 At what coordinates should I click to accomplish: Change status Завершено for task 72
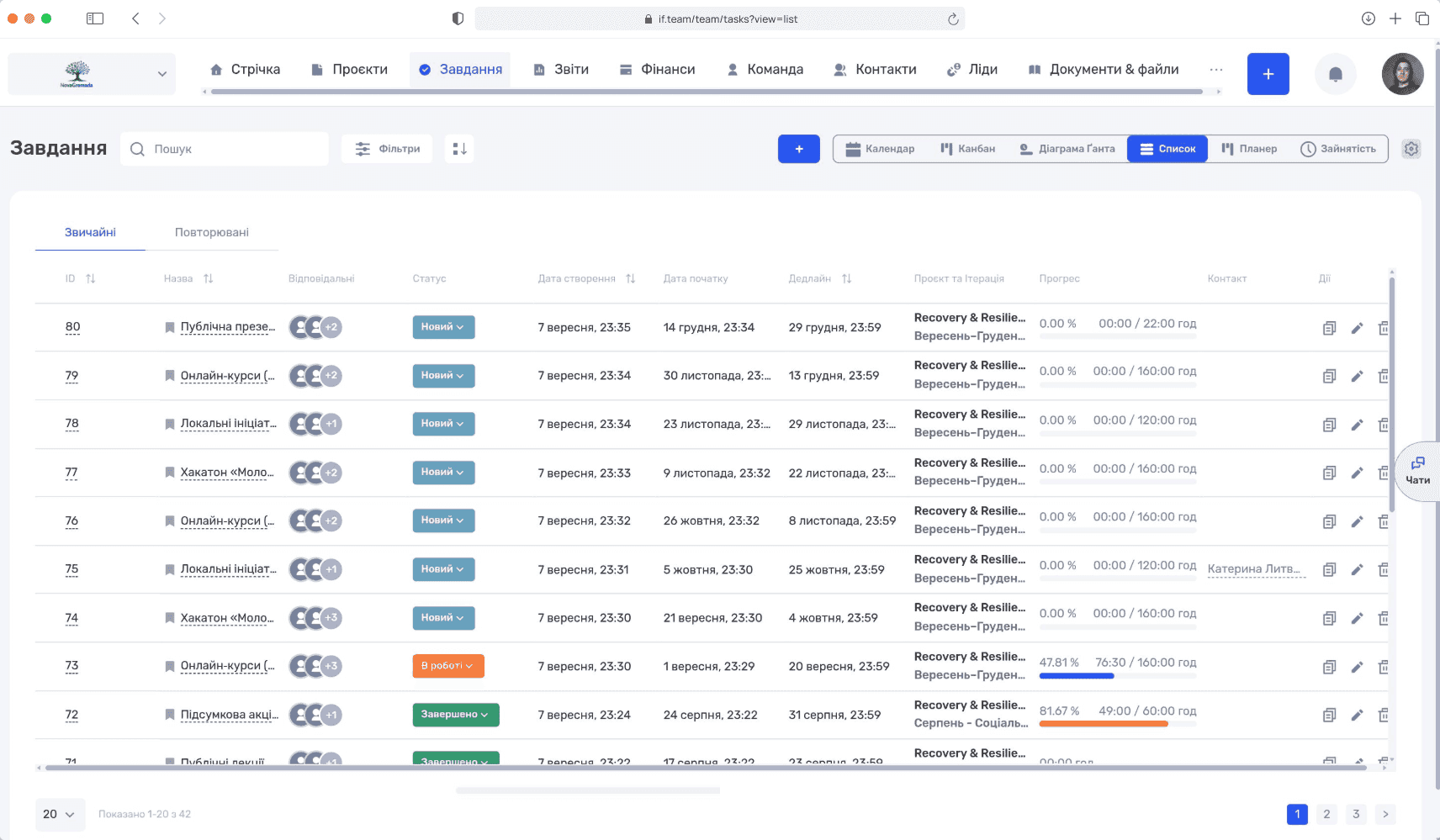(456, 715)
